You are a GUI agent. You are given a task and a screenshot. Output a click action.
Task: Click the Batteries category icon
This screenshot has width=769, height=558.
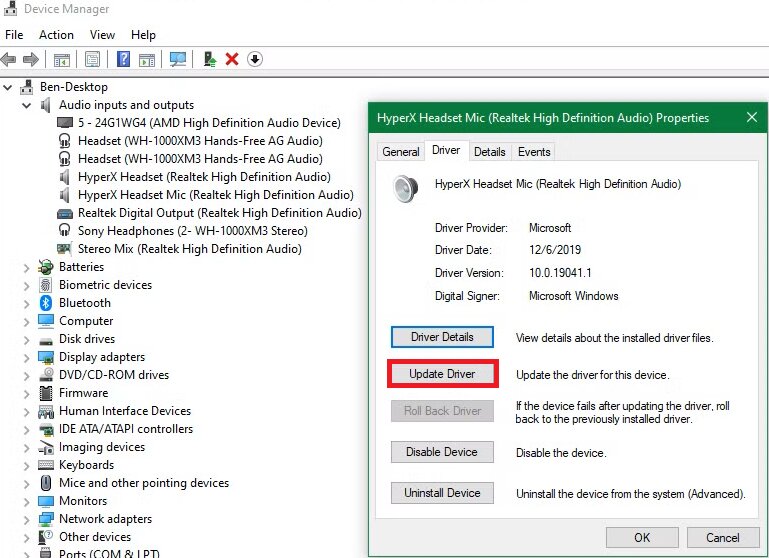click(46, 267)
